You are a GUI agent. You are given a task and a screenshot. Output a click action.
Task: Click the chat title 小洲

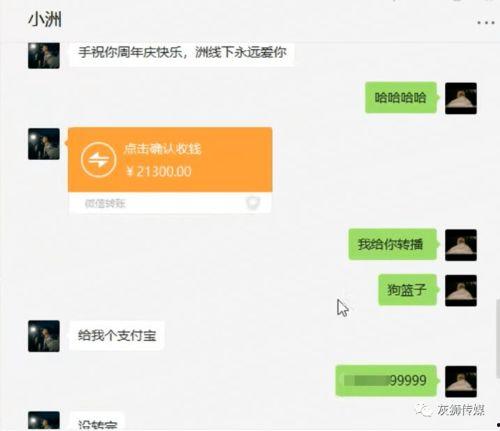point(45,19)
